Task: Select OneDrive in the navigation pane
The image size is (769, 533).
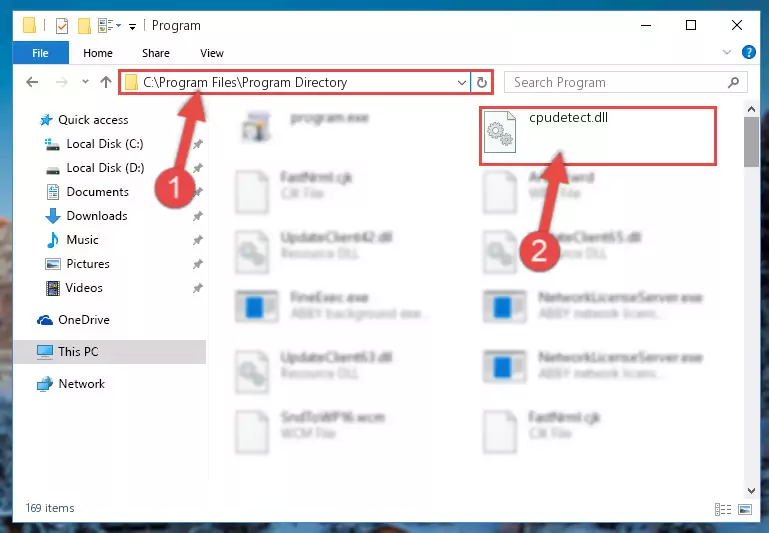Action: pos(84,320)
